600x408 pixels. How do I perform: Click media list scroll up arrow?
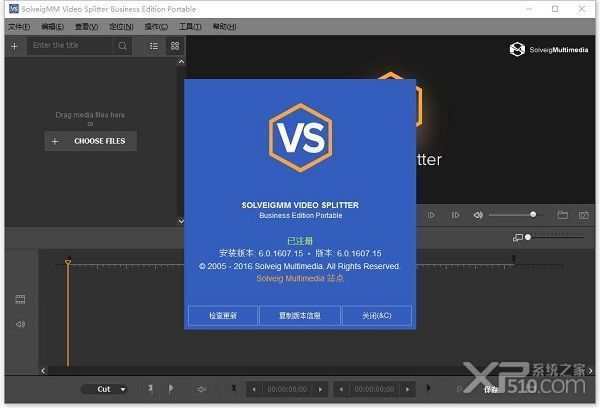(181, 62)
